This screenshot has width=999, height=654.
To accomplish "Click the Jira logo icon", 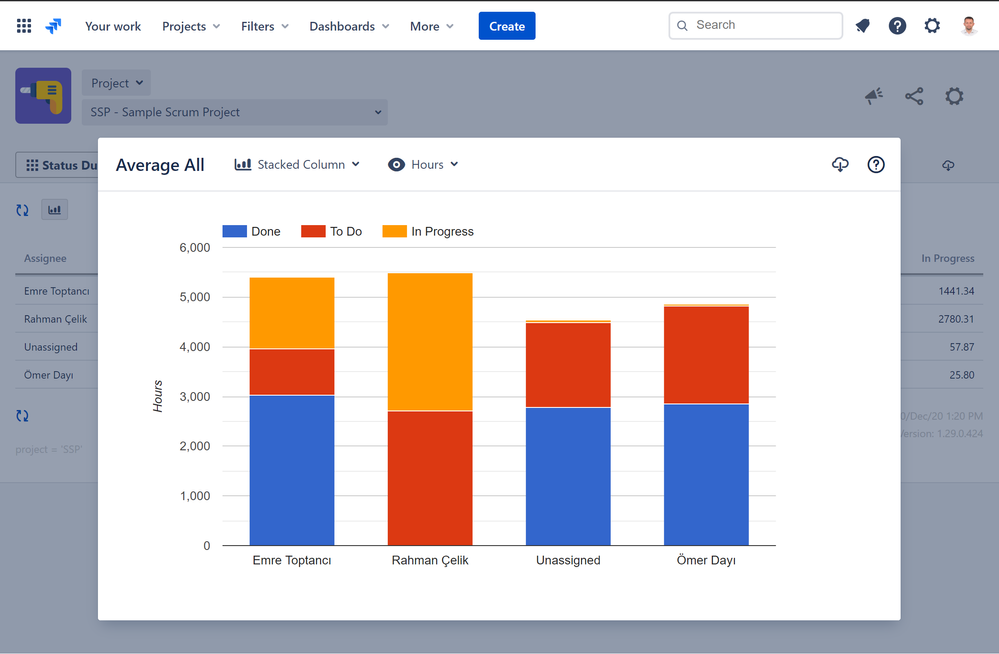I will pyautogui.click(x=54, y=26).
